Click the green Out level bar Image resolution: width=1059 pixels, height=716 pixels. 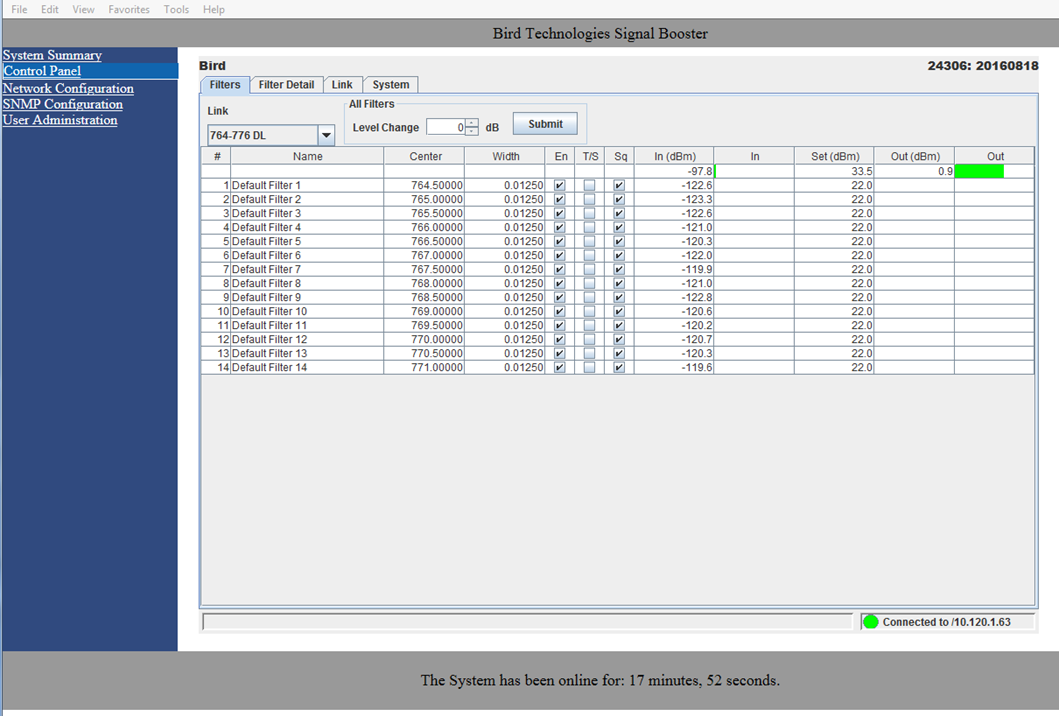pos(979,172)
